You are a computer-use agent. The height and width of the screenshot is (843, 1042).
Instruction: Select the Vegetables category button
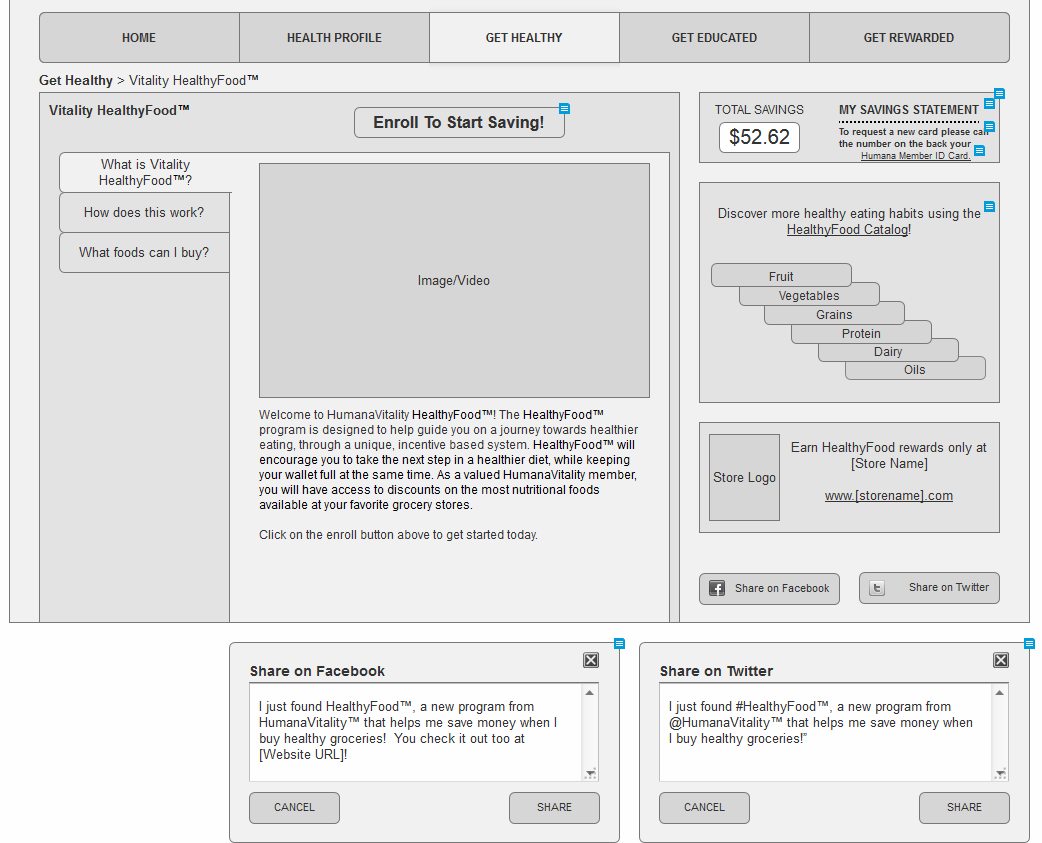[809, 295]
